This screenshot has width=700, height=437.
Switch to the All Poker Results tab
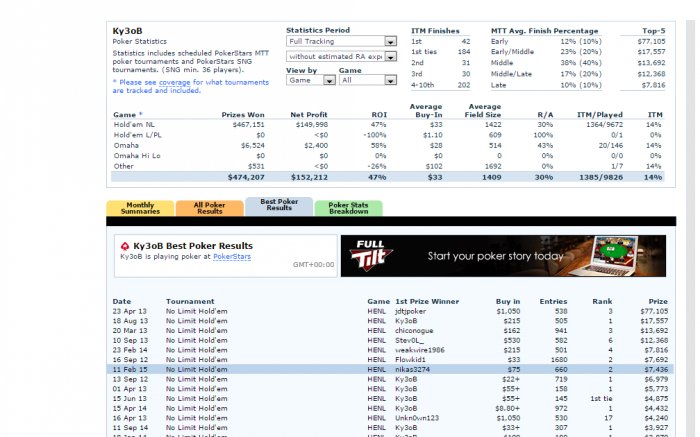point(209,208)
